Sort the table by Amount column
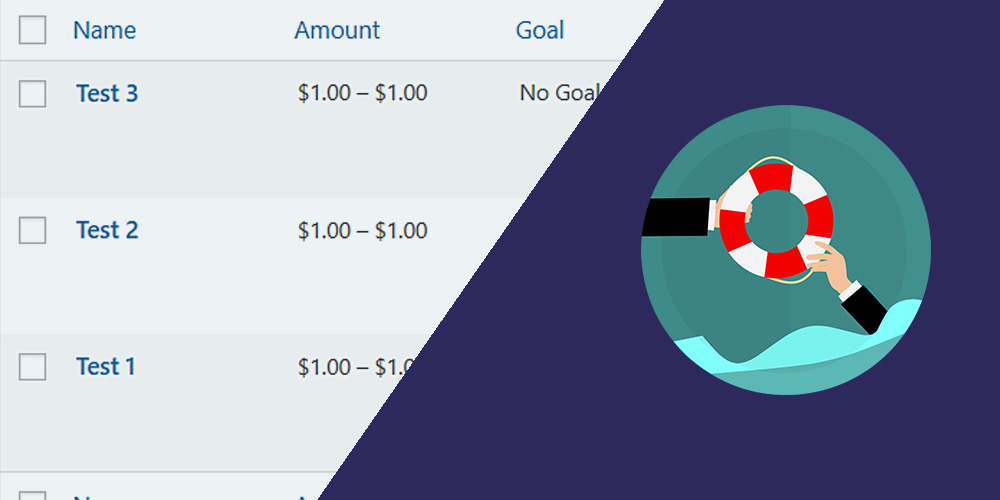The width and height of the screenshot is (1000, 500). click(337, 30)
